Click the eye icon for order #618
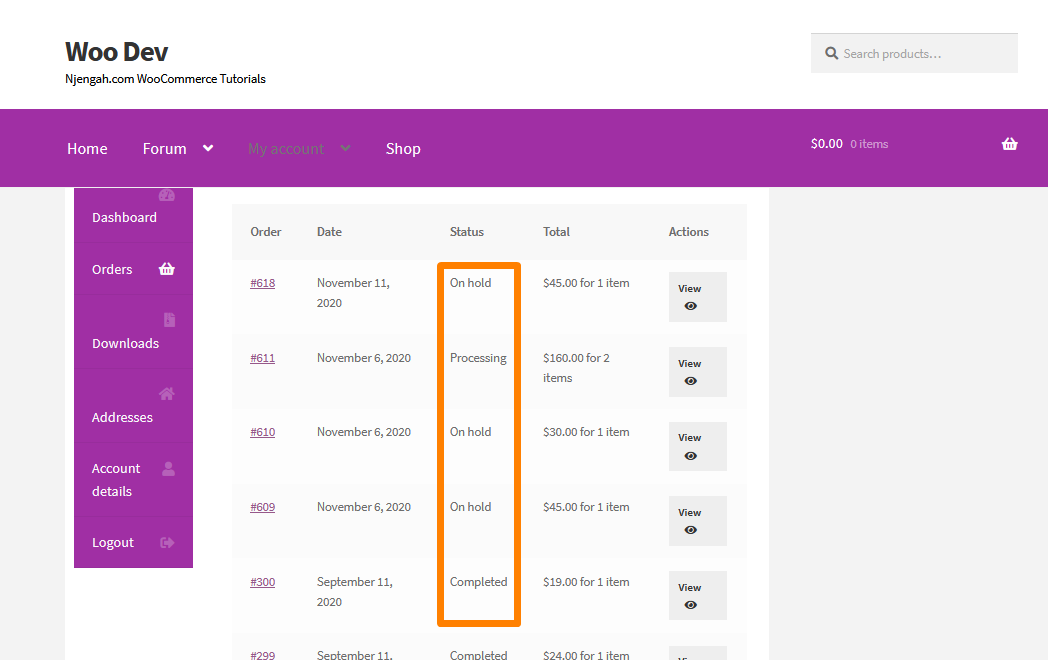Screen dimensions: 1048x660 pyautogui.click(x=690, y=306)
